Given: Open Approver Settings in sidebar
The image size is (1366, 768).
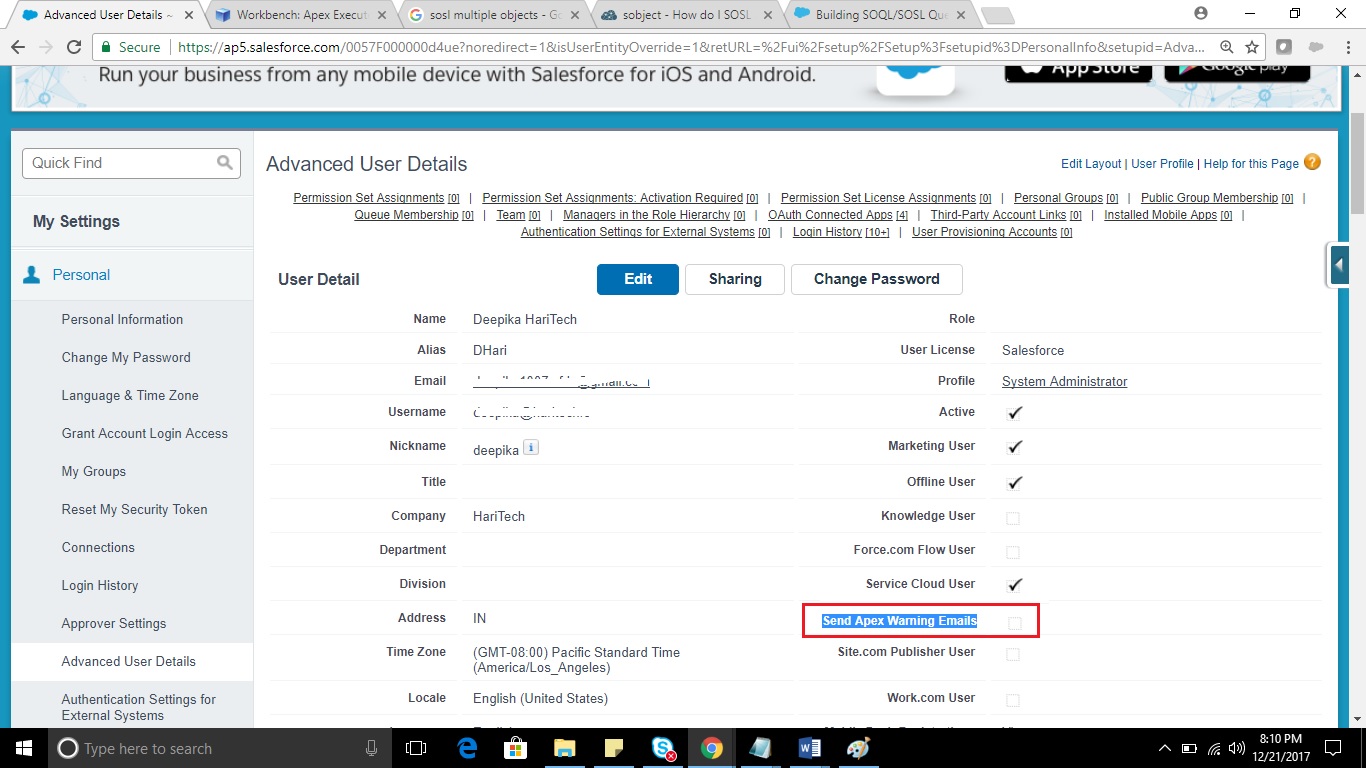Looking at the screenshot, I should click(x=114, y=623).
